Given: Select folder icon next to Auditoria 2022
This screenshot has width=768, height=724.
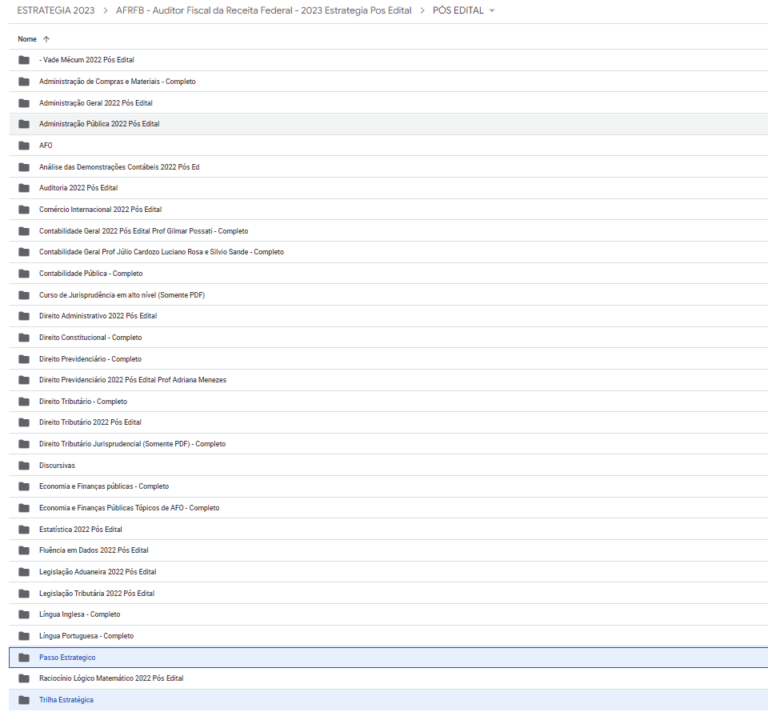Looking at the screenshot, I should 24,188.
